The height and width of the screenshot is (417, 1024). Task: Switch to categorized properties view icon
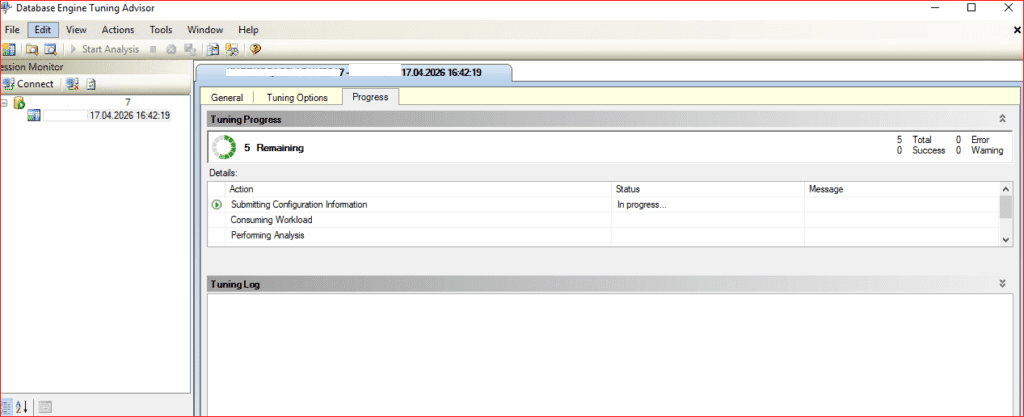click(x=6, y=406)
